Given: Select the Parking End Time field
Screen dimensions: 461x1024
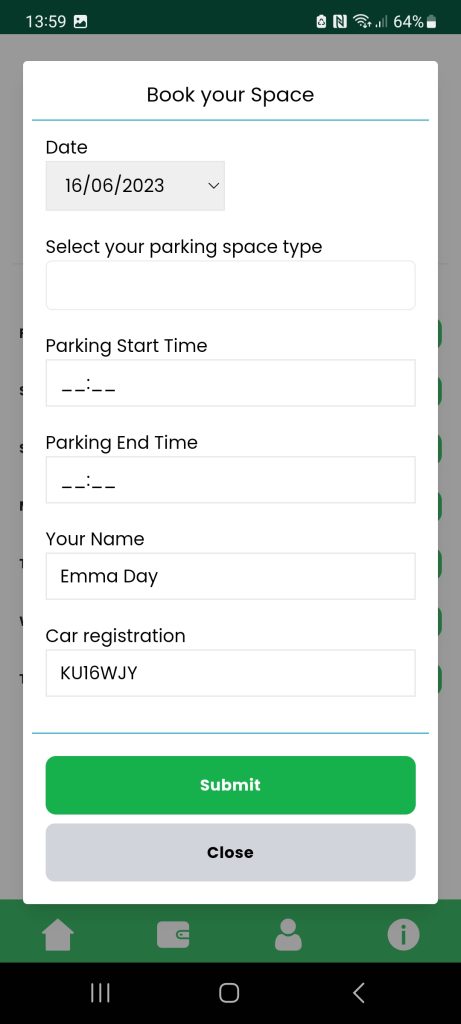Looking at the screenshot, I should click(230, 479).
